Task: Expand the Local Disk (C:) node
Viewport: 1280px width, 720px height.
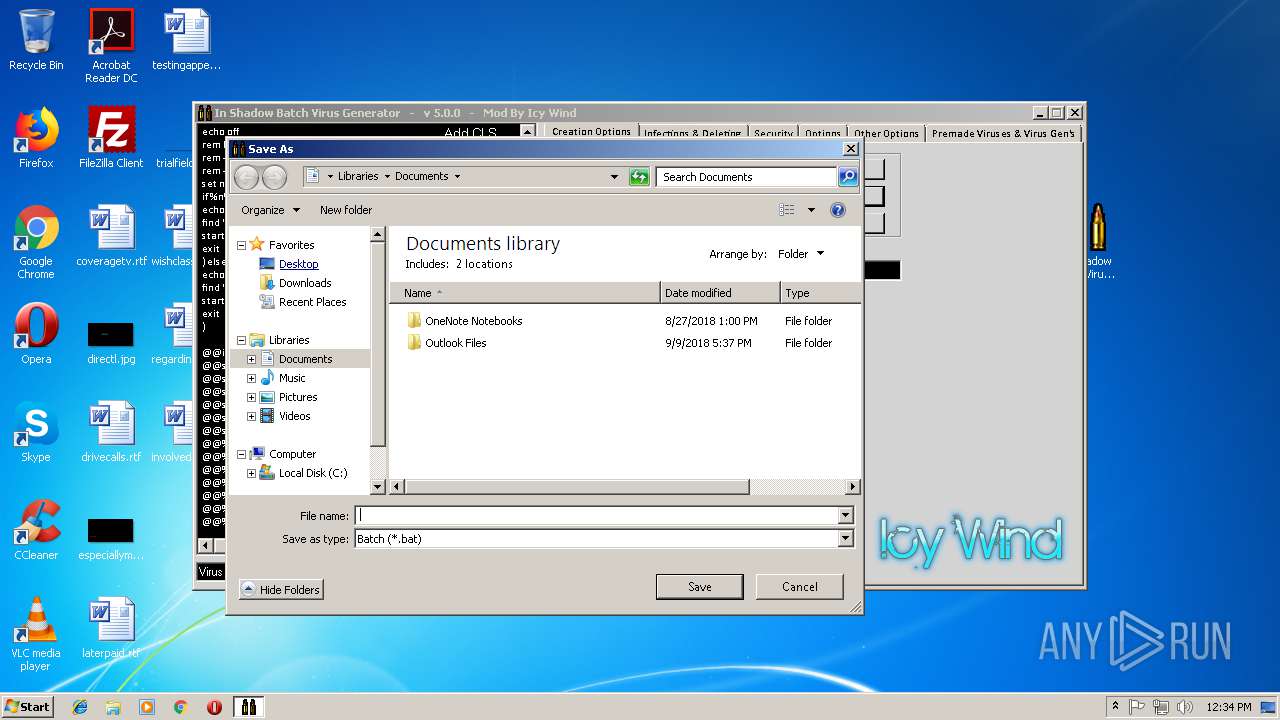Action: pyautogui.click(x=251, y=473)
